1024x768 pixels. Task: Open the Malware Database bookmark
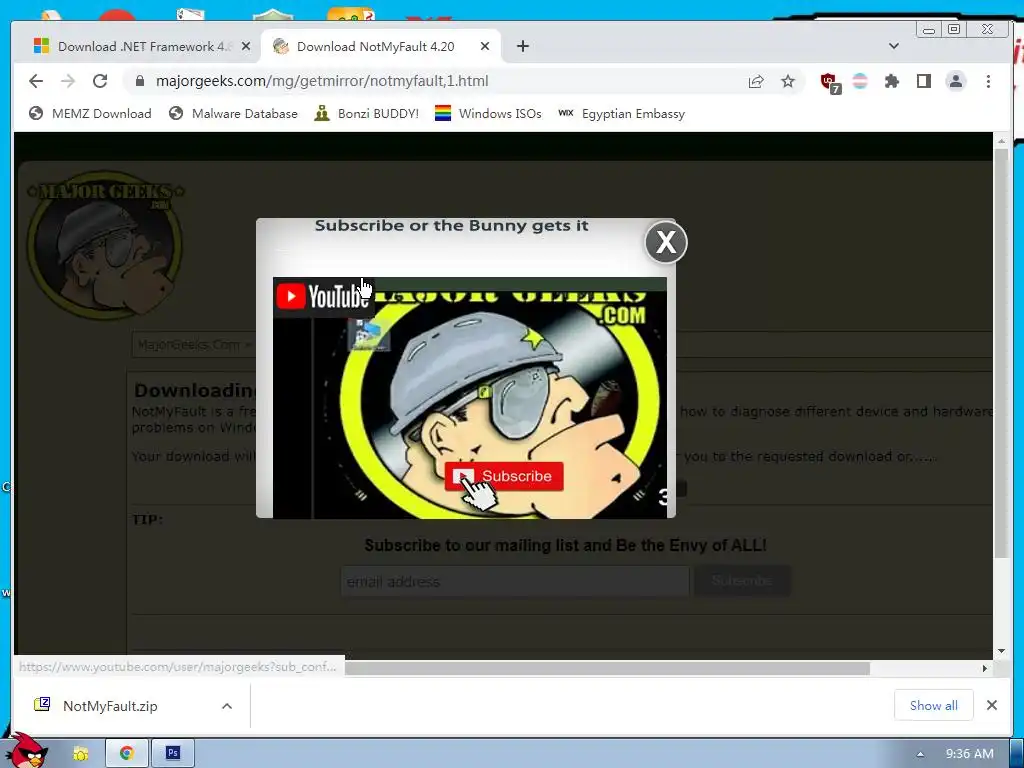click(232, 114)
